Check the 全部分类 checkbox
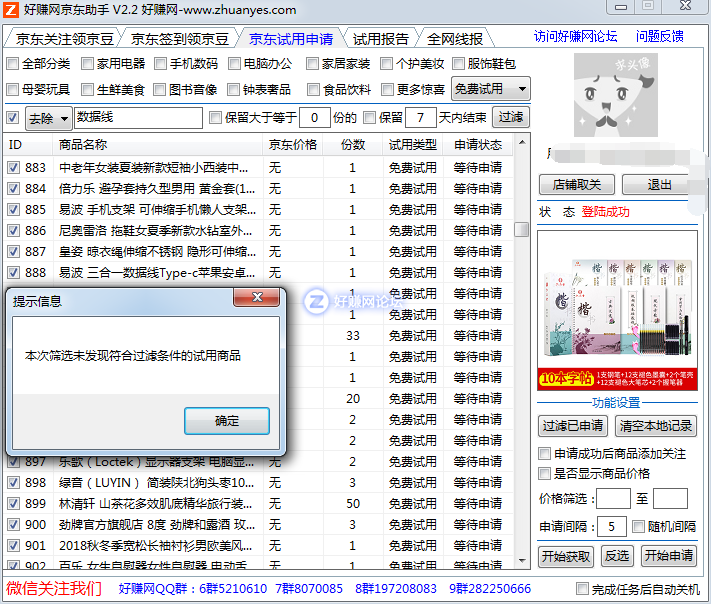 13,63
